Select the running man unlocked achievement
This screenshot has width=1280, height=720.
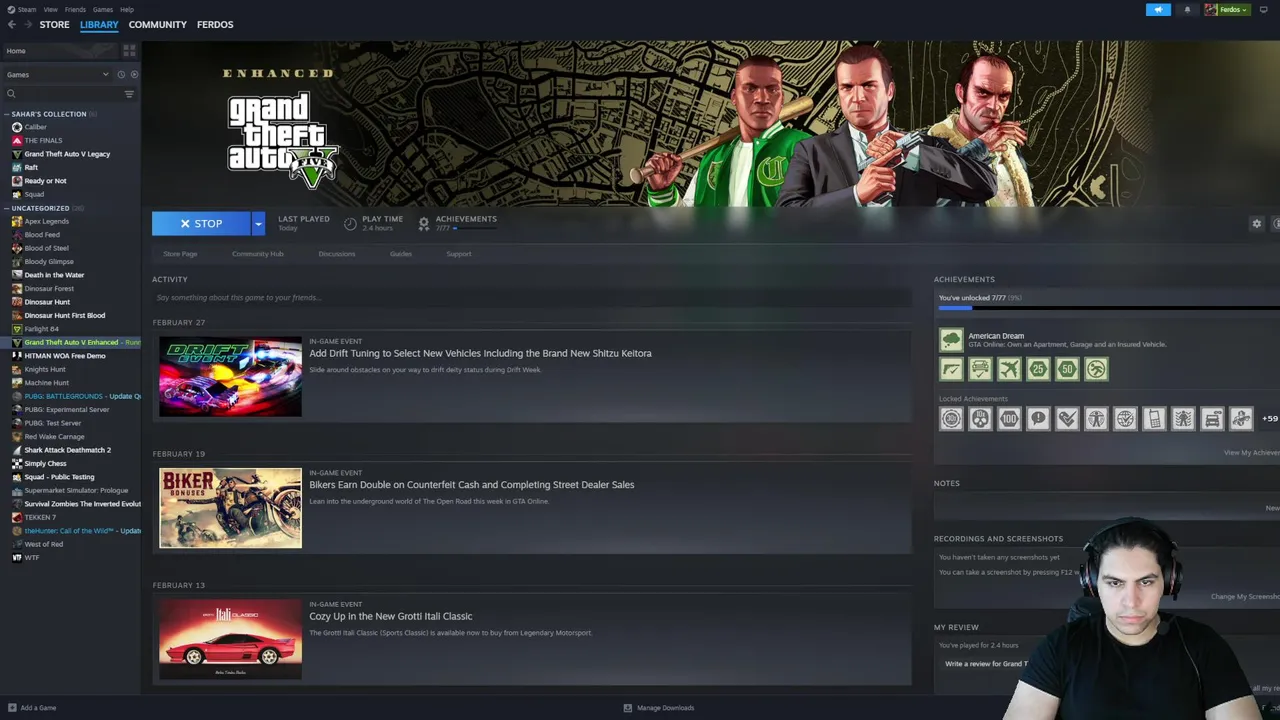pos(1096,369)
